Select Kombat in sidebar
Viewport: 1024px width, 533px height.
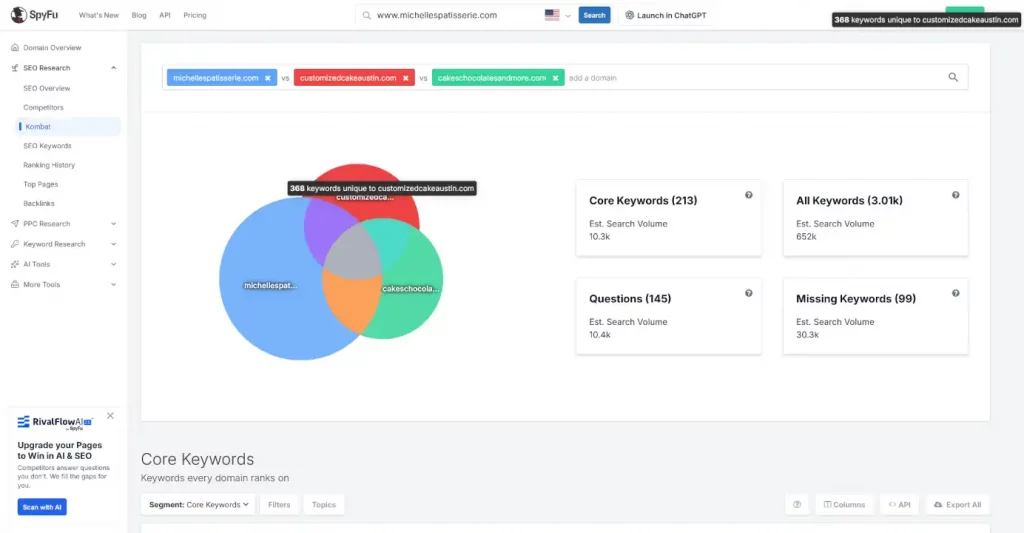coord(69,127)
